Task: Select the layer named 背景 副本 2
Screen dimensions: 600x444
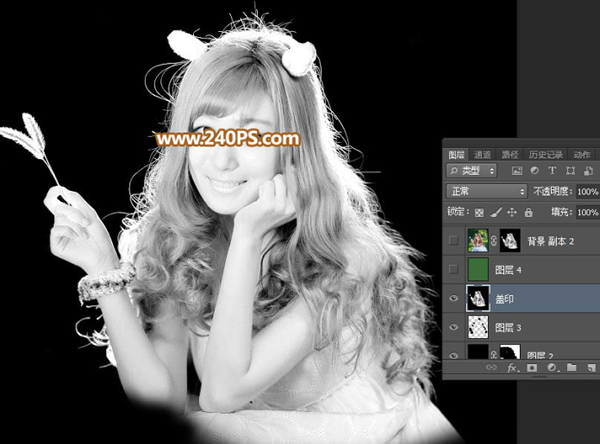Action: [x=551, y=241]
